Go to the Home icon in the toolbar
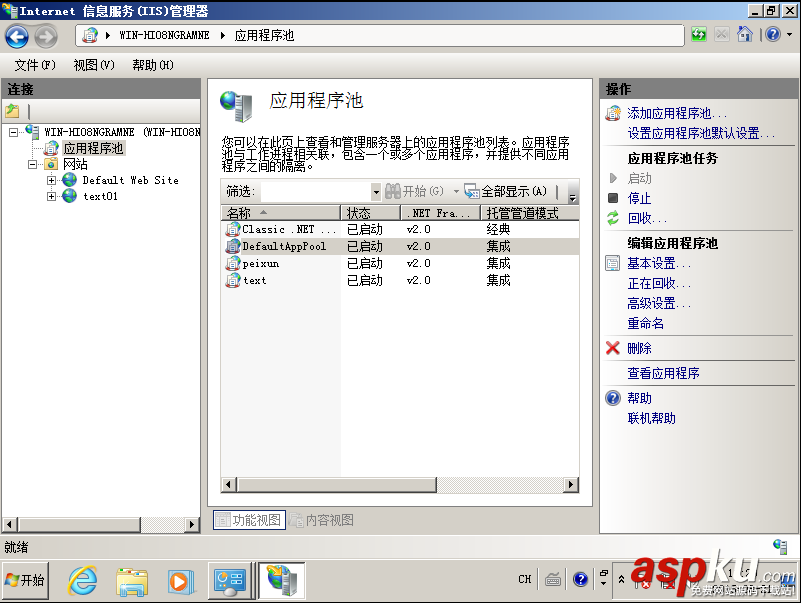This screenshot has height=603, width=801. [x=744, y=35]
